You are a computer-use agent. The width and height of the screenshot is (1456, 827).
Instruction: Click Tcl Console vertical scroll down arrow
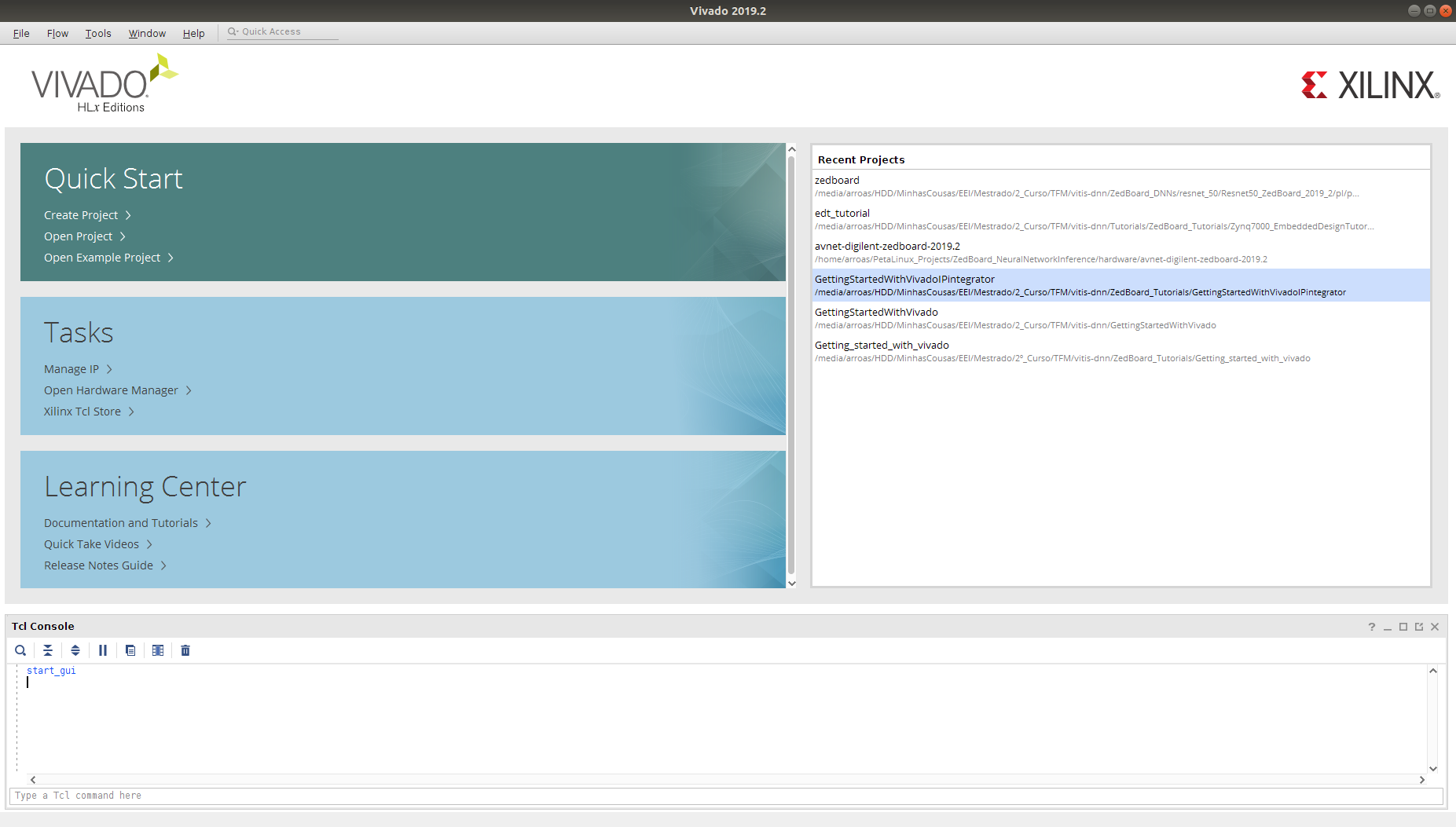pyautogui.click(x=1433, y=769)
